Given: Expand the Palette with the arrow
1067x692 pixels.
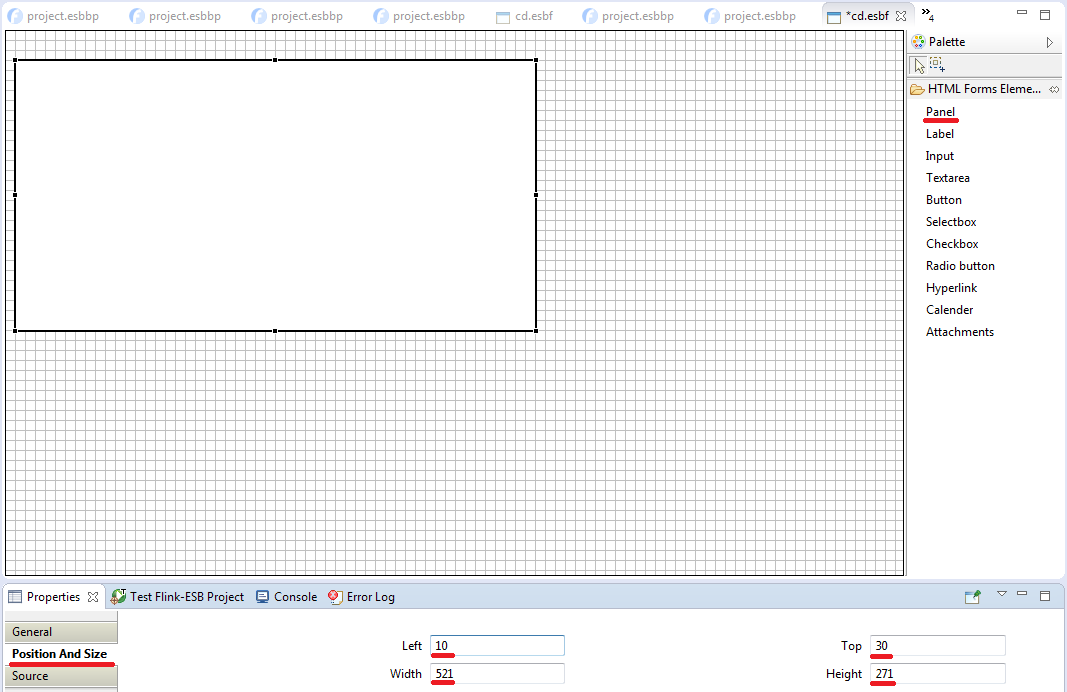Looking at the screenshot, I should point(1049,42).
